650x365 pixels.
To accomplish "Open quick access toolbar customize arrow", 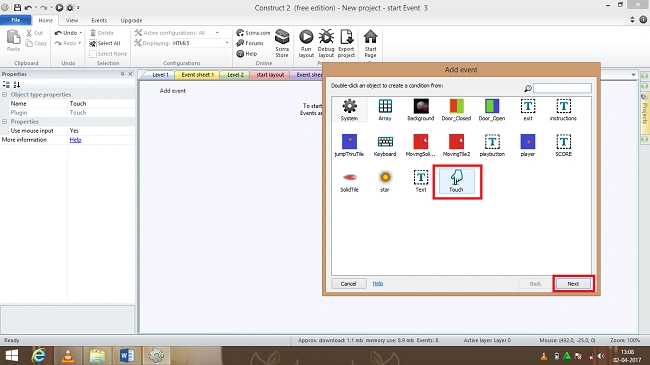I will point(78,7).
